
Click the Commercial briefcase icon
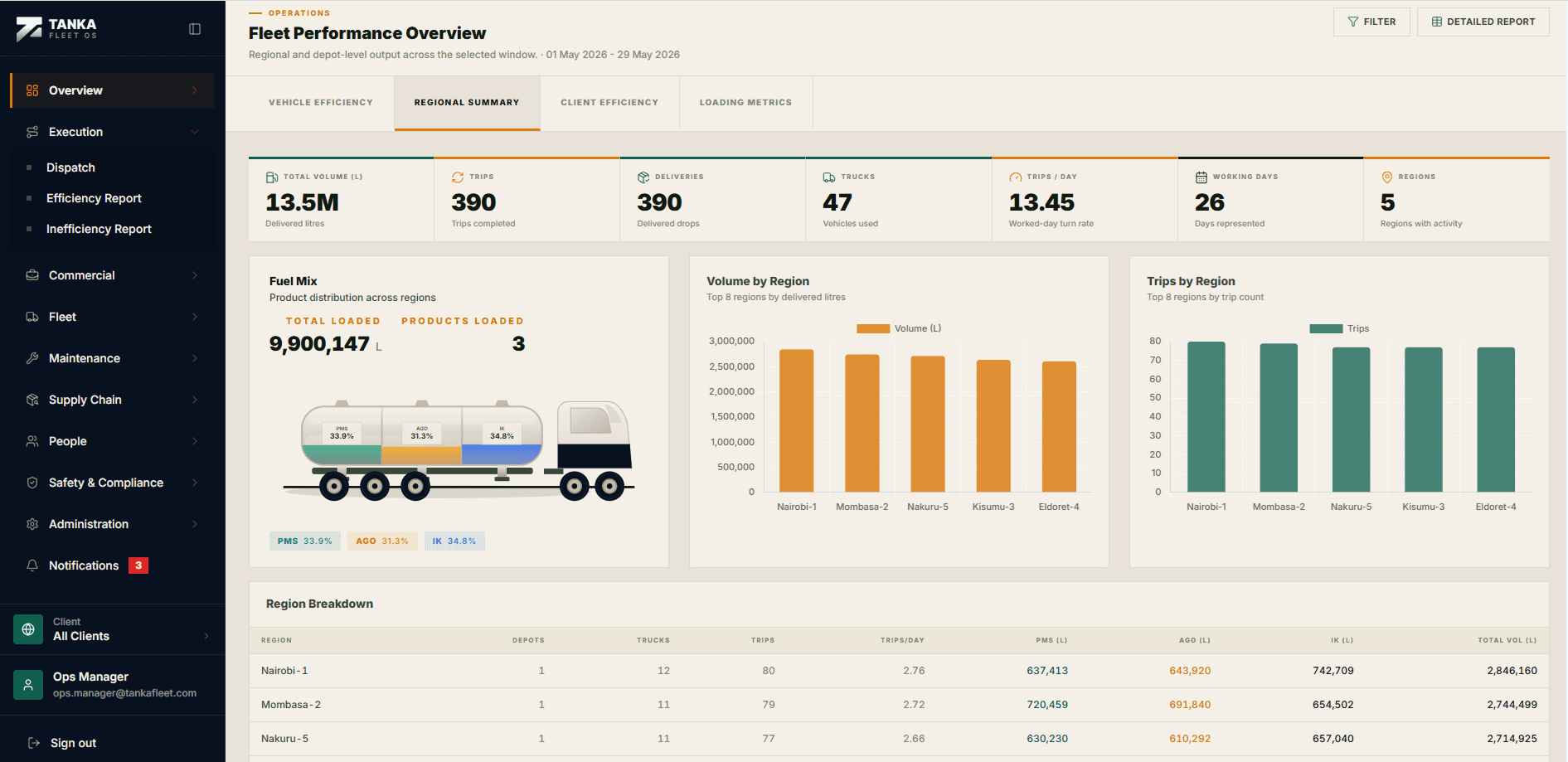[32, 275]
